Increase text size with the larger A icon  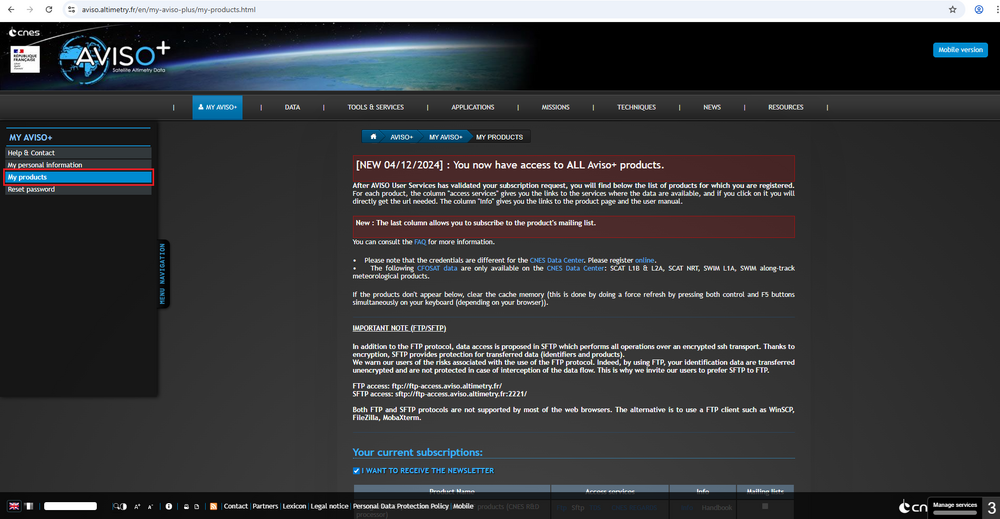tap(137, 507)
